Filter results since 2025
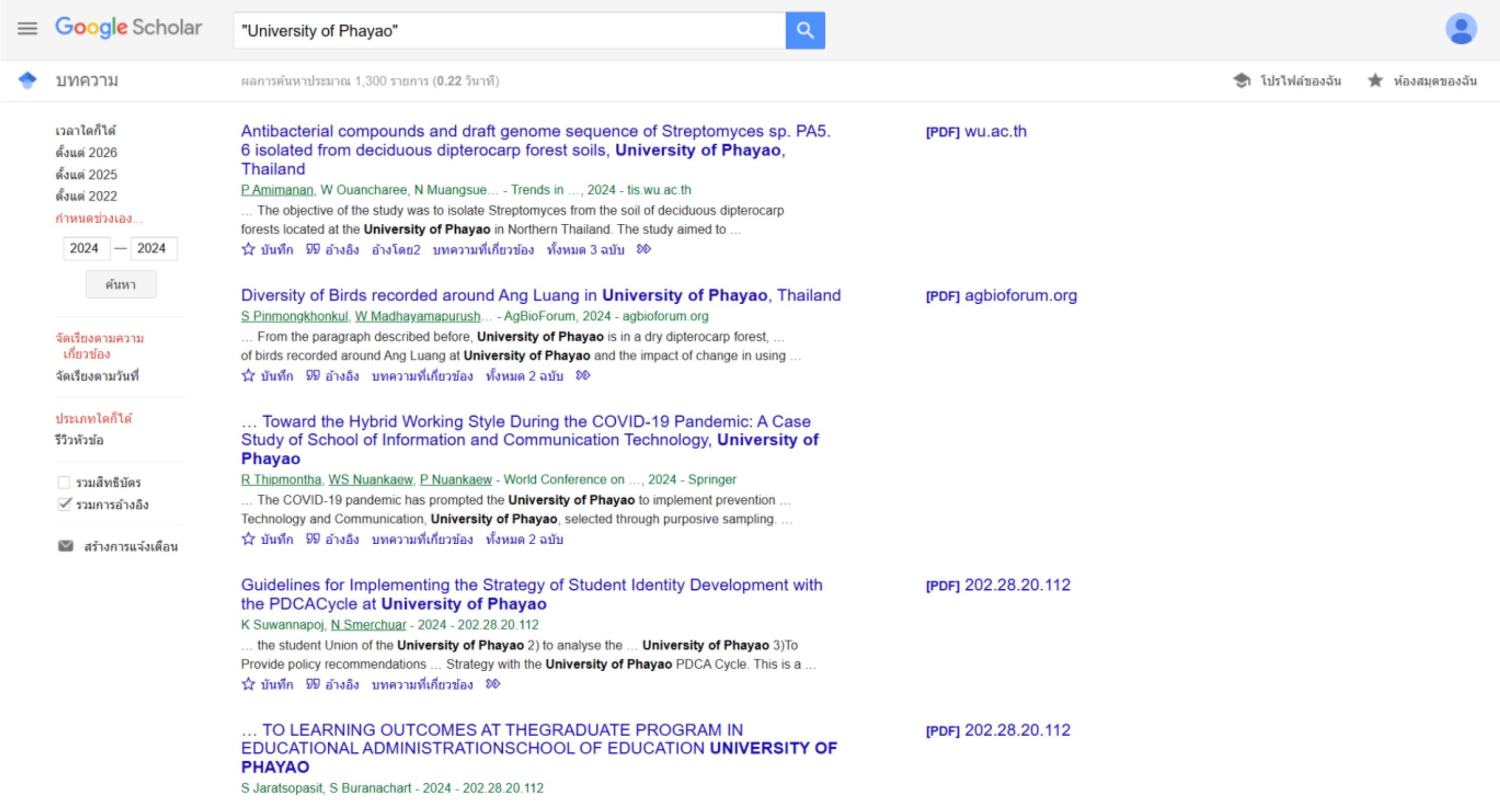The width and height of the screenshot is (1500, 812). point(86,175)
